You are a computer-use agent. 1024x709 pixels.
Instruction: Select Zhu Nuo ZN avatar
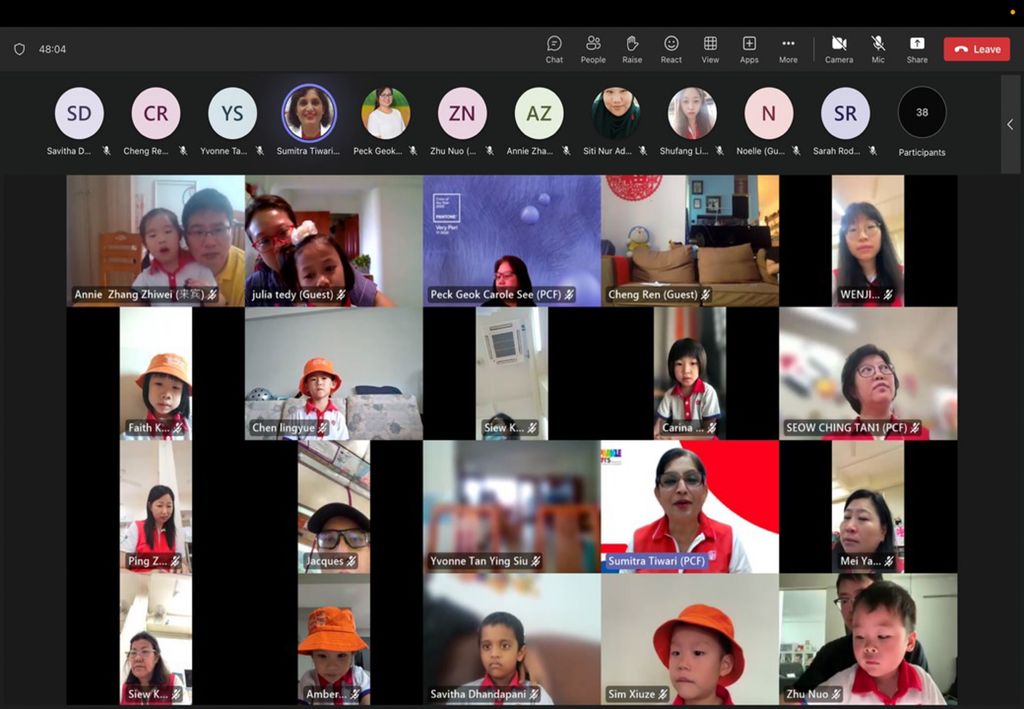coord(462,113)
